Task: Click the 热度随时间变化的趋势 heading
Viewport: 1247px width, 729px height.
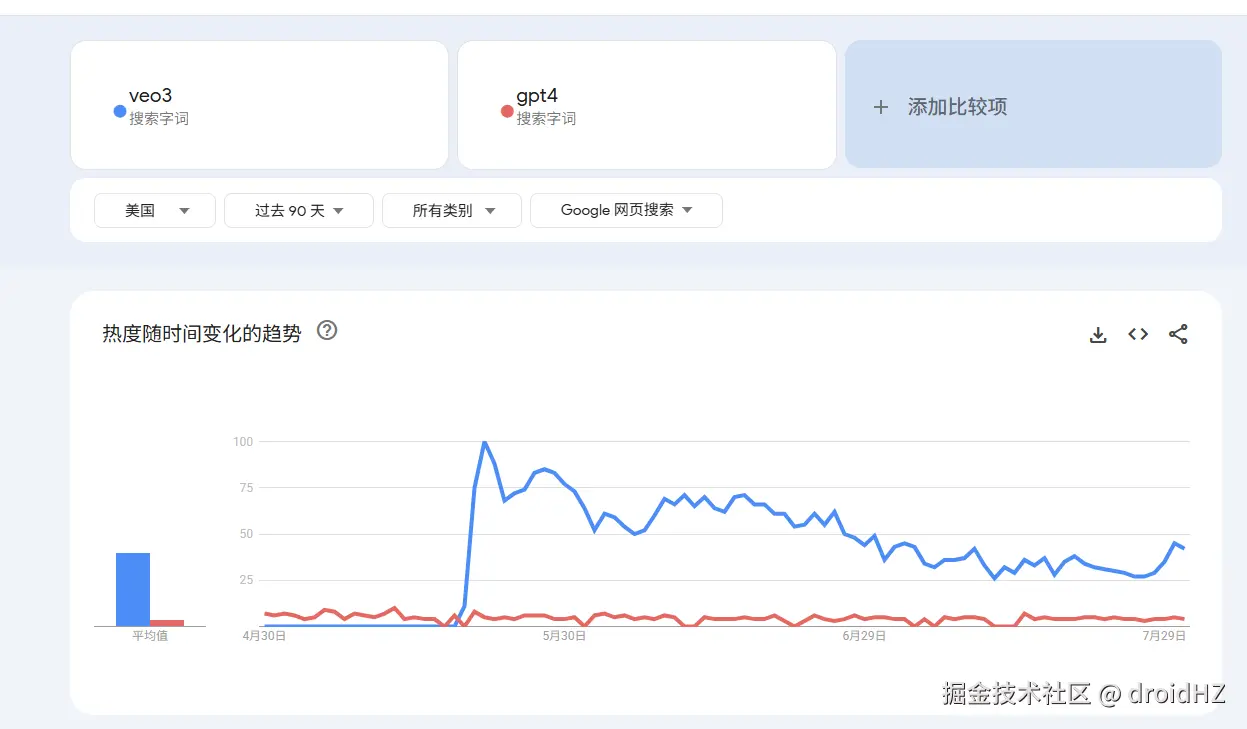Action: point(202,333)
